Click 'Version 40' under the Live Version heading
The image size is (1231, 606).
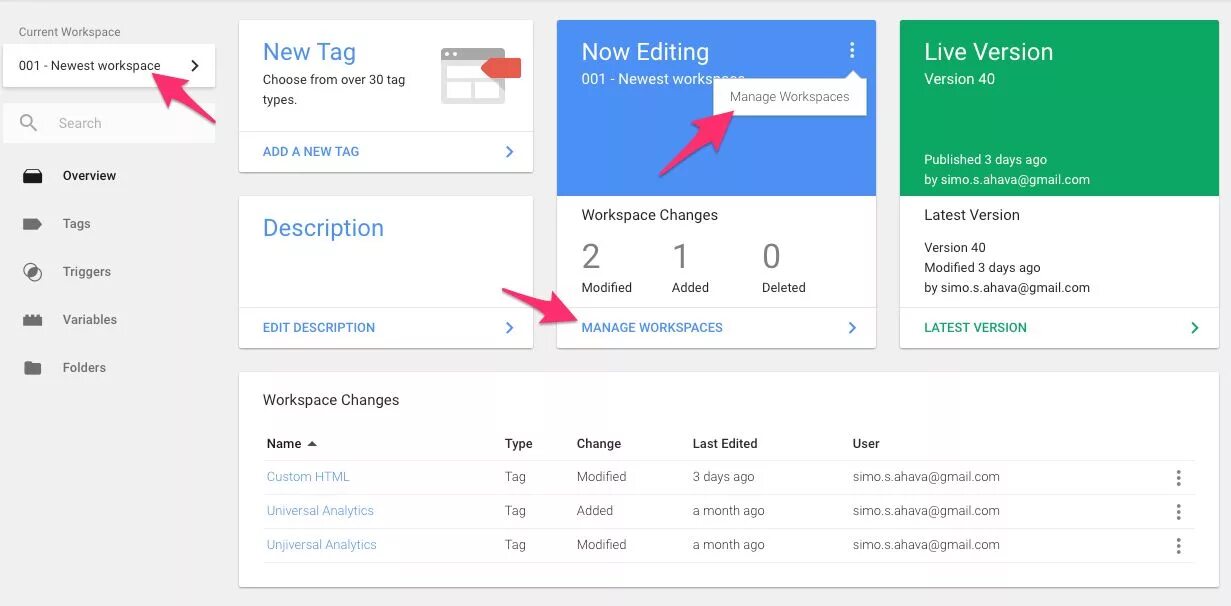pos(959,79)
